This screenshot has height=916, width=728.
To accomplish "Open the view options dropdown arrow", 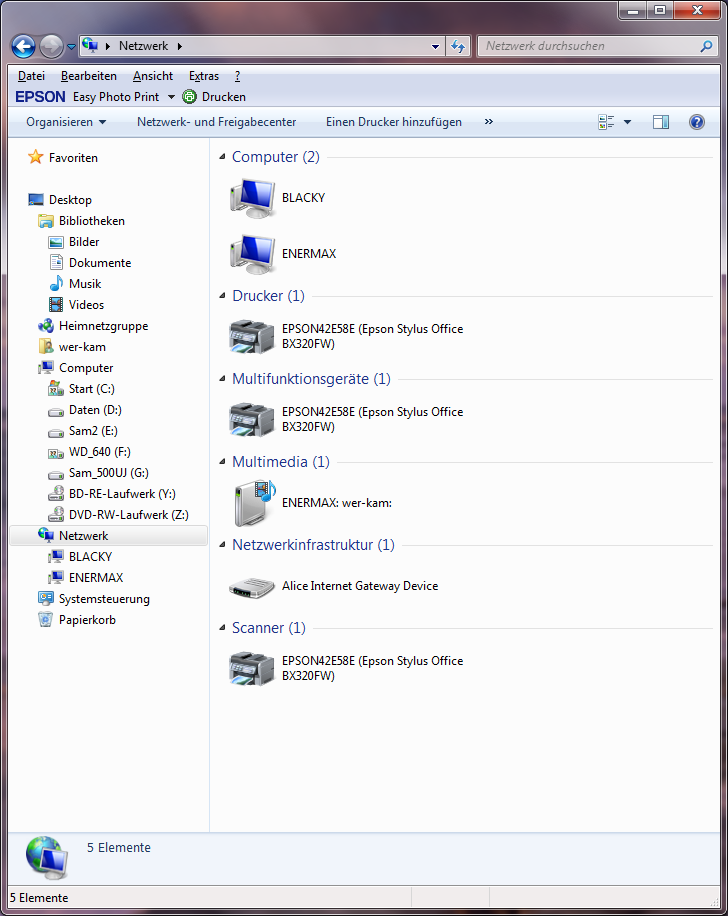I will tap(628, 122).
